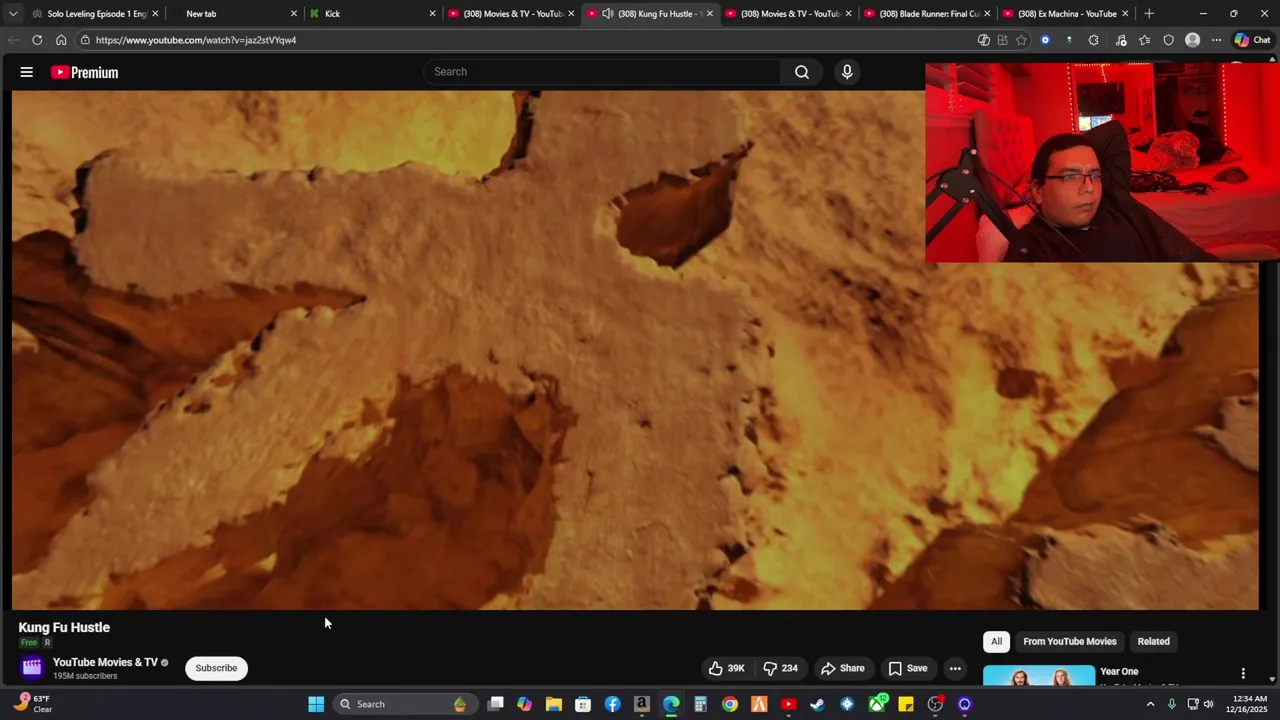Click the YouTube search input field
Screen dimensions: 1280x720
pos(603,72)
